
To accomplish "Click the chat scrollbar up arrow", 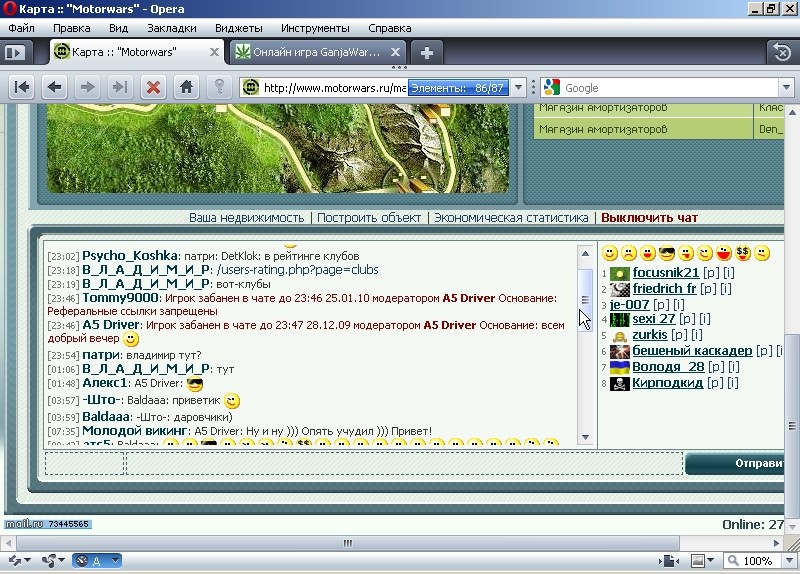I will click(x=585, y=254).
